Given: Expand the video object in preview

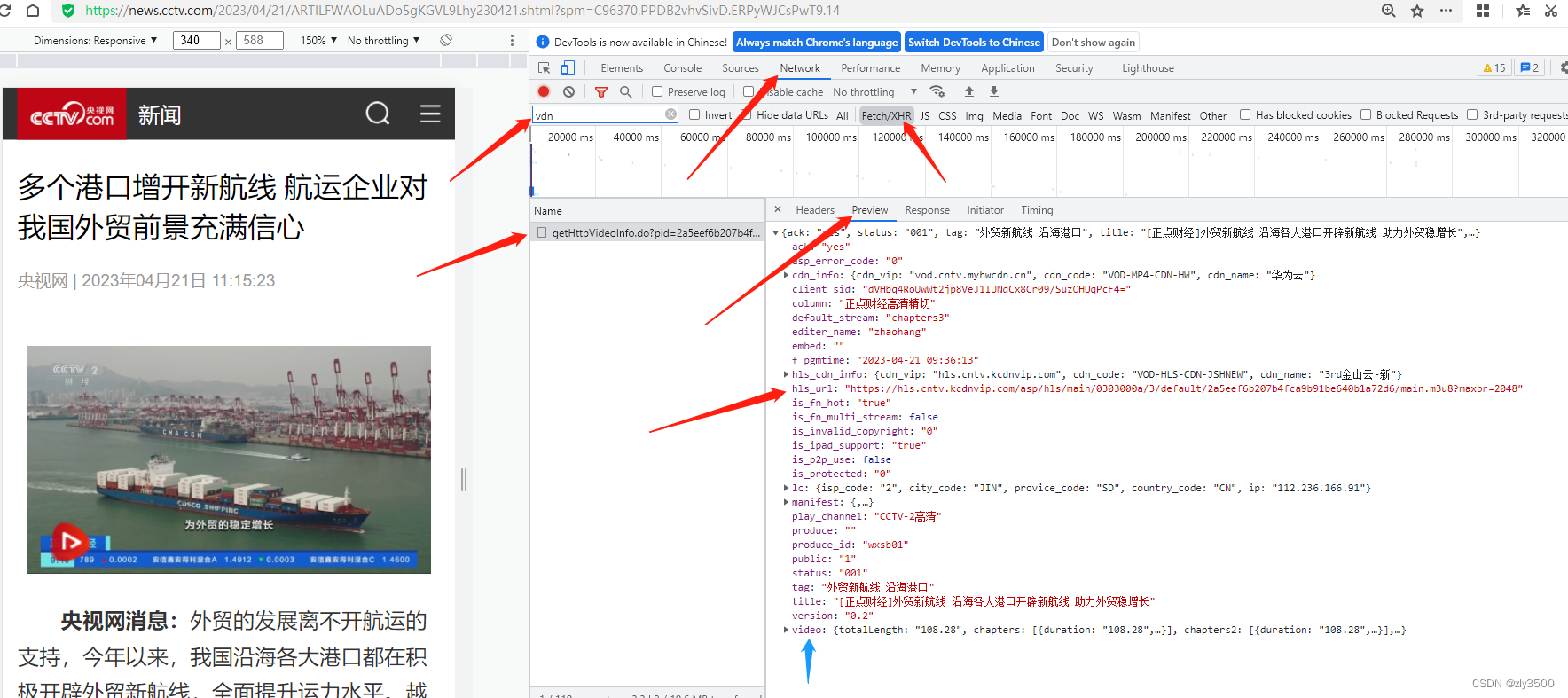Looking at the screenshot, I should (x=786, y=630).
